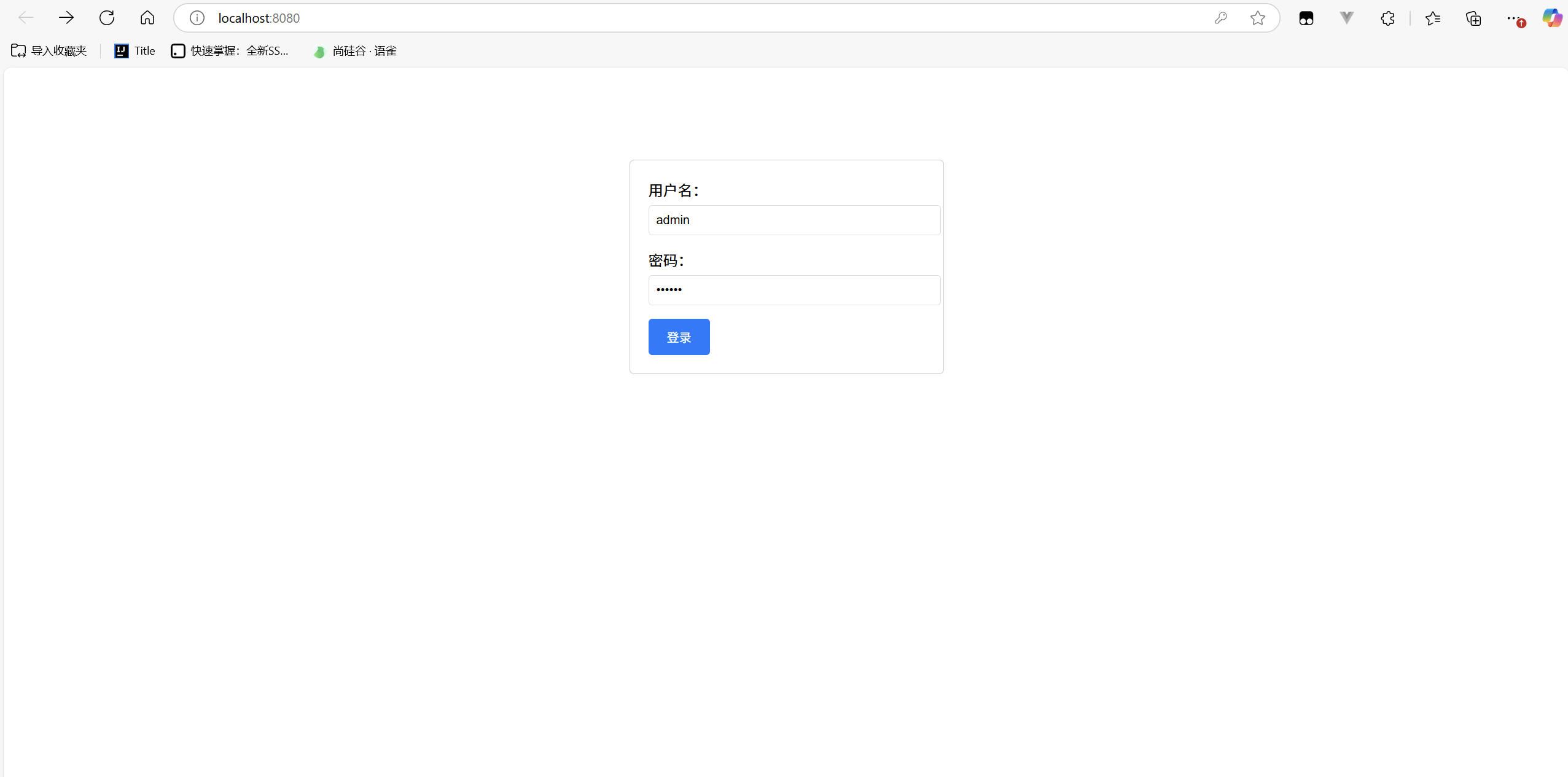Open saved passwords key icon
1568x777 pixels.
point(1220,18)
